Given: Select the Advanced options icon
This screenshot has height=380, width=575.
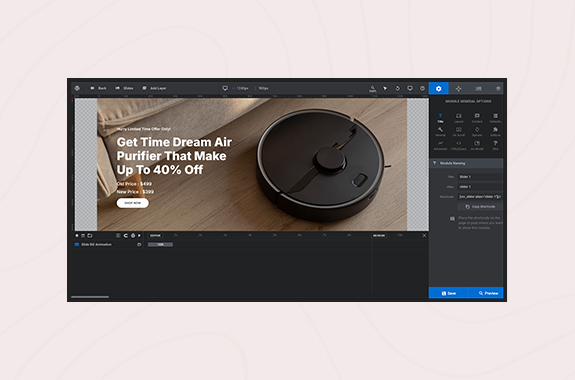Looking at the screenshot, I should (440, 145).
